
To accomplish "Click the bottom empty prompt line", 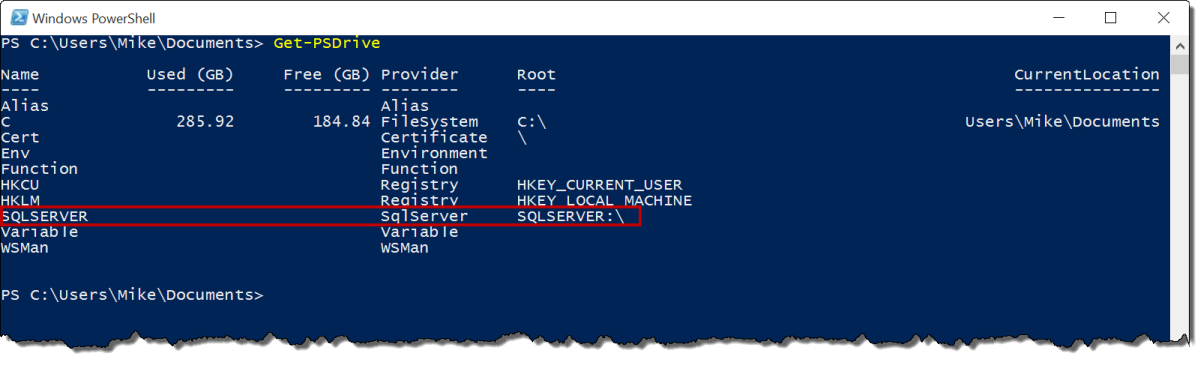I will 132,295.
